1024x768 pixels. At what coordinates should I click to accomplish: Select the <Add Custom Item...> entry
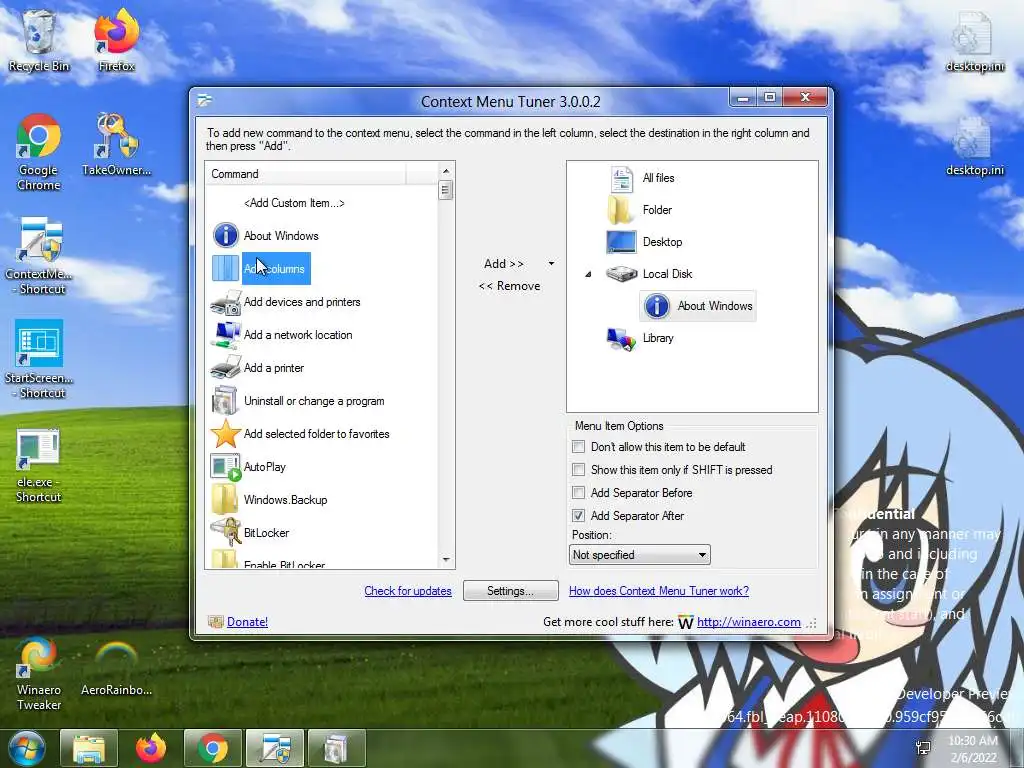pos(294,203)
